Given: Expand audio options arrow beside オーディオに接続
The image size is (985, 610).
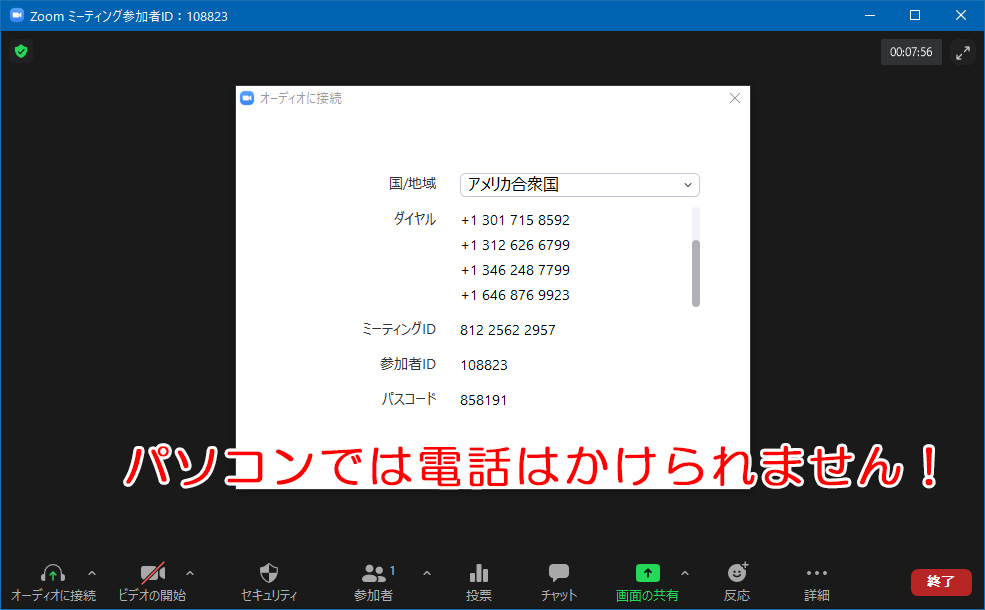Looking at the screenshot, I should click(x=92, y=573).
